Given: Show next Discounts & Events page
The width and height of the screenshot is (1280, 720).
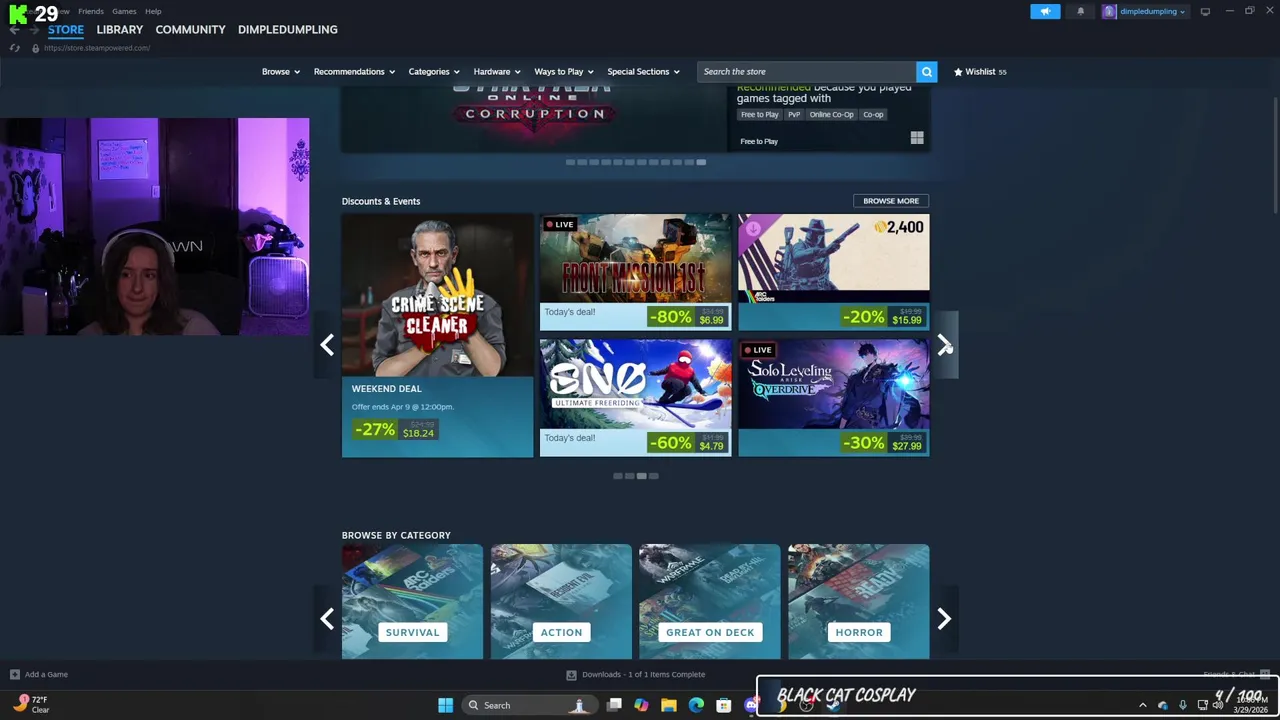Looking at the screenshot, I should [944, 345].
